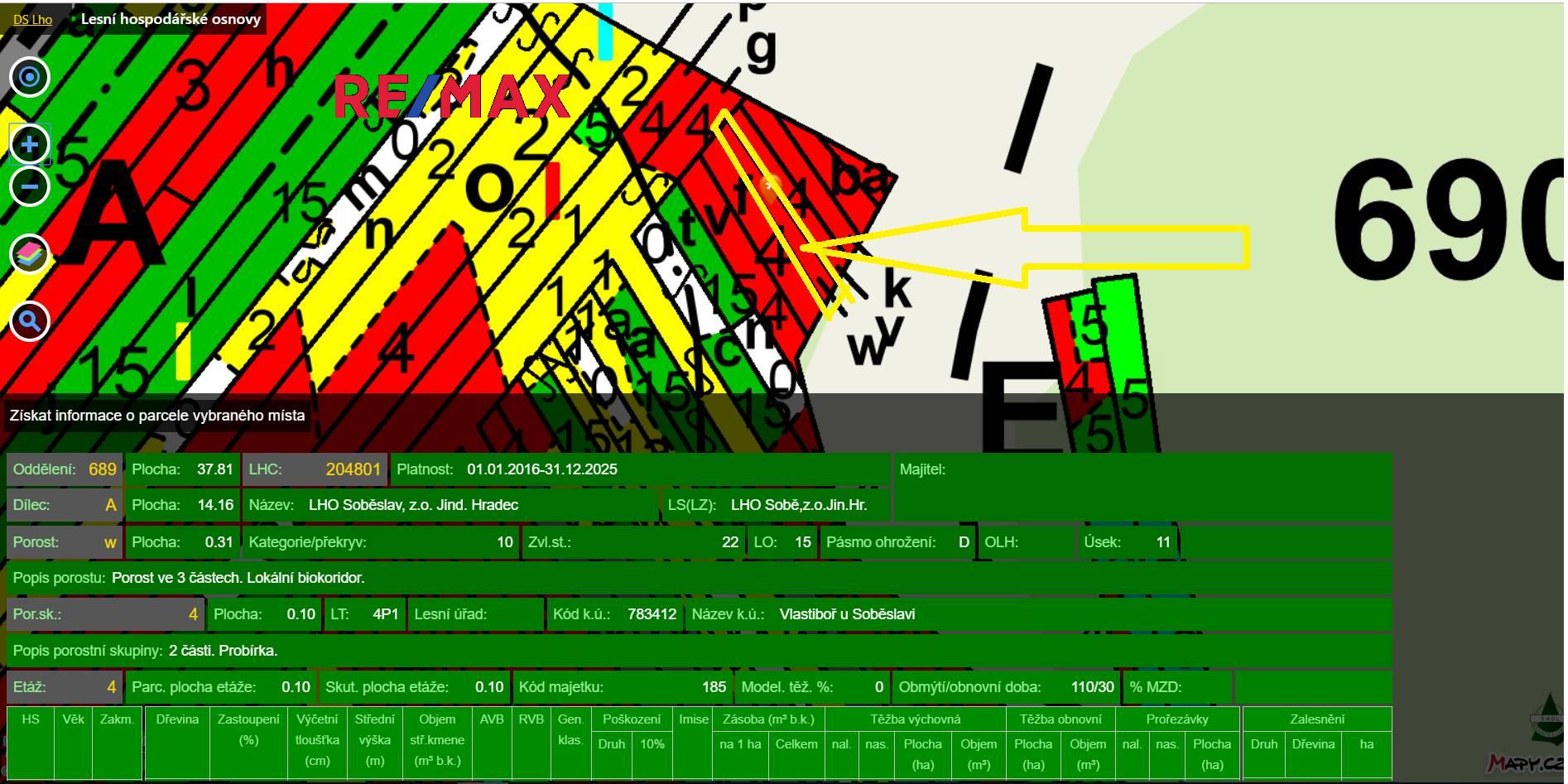Zoom in with the plus button
The width and height of the screenshot is (1568, 784).
[x=30, y=145]
